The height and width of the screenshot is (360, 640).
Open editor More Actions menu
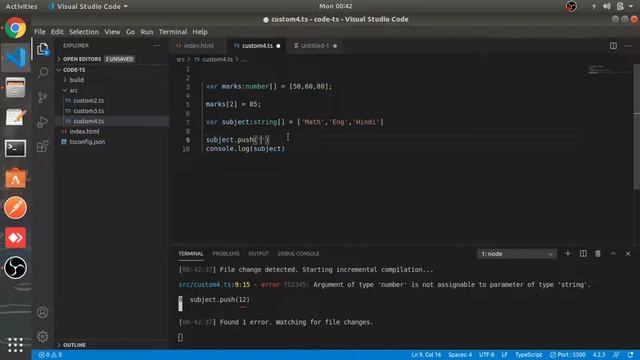(x=628, y=46)
